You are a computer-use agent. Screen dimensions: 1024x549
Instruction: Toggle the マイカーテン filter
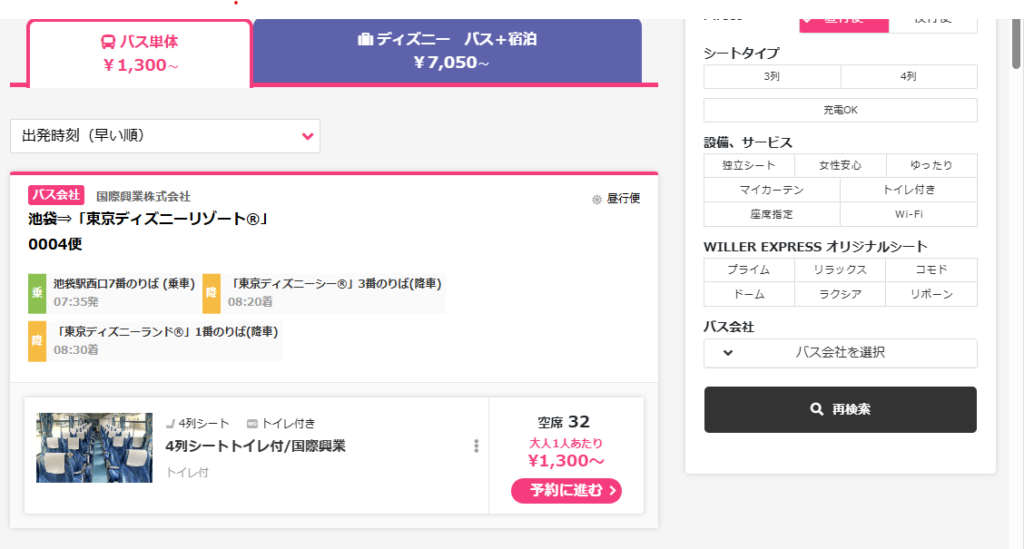pos(772,190)
